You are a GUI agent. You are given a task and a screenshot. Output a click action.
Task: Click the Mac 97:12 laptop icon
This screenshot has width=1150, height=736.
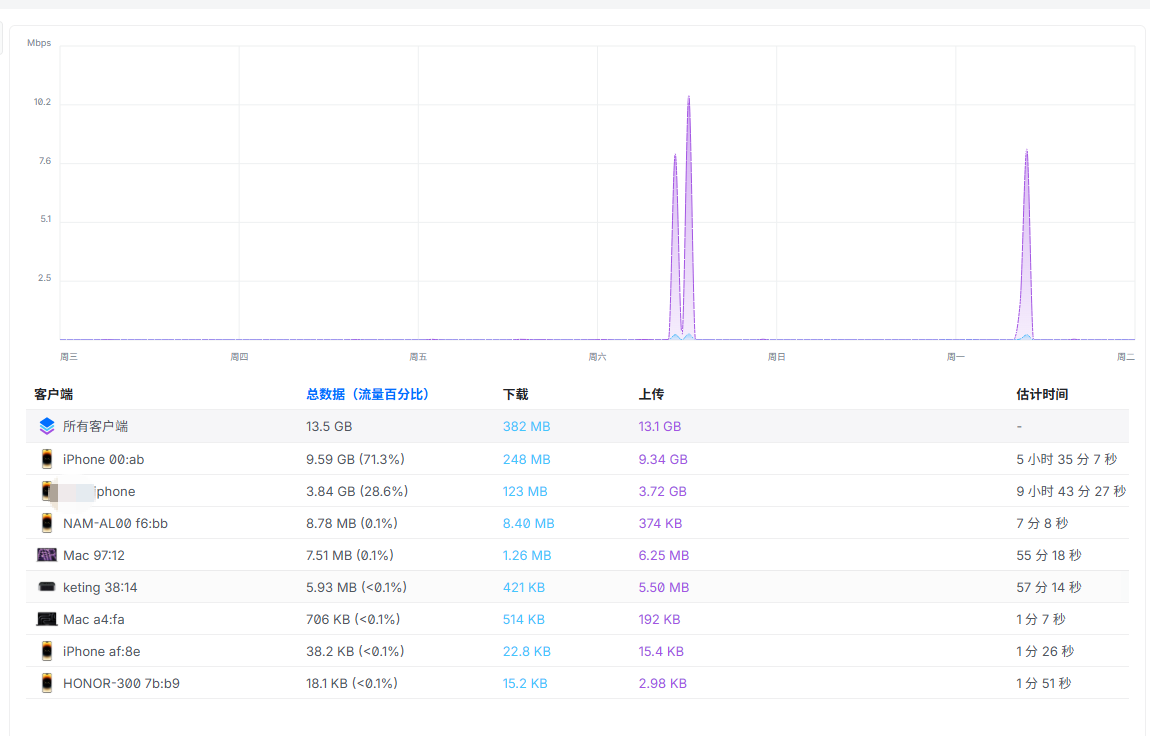47,555
